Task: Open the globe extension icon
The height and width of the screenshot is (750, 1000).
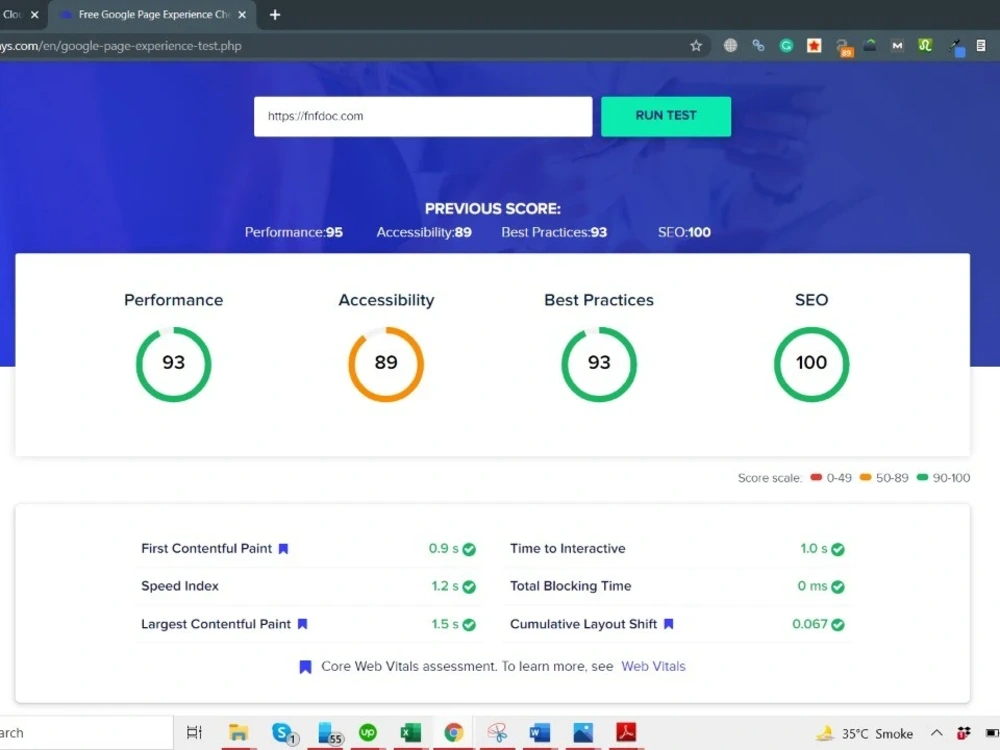Action: point(730,45)
